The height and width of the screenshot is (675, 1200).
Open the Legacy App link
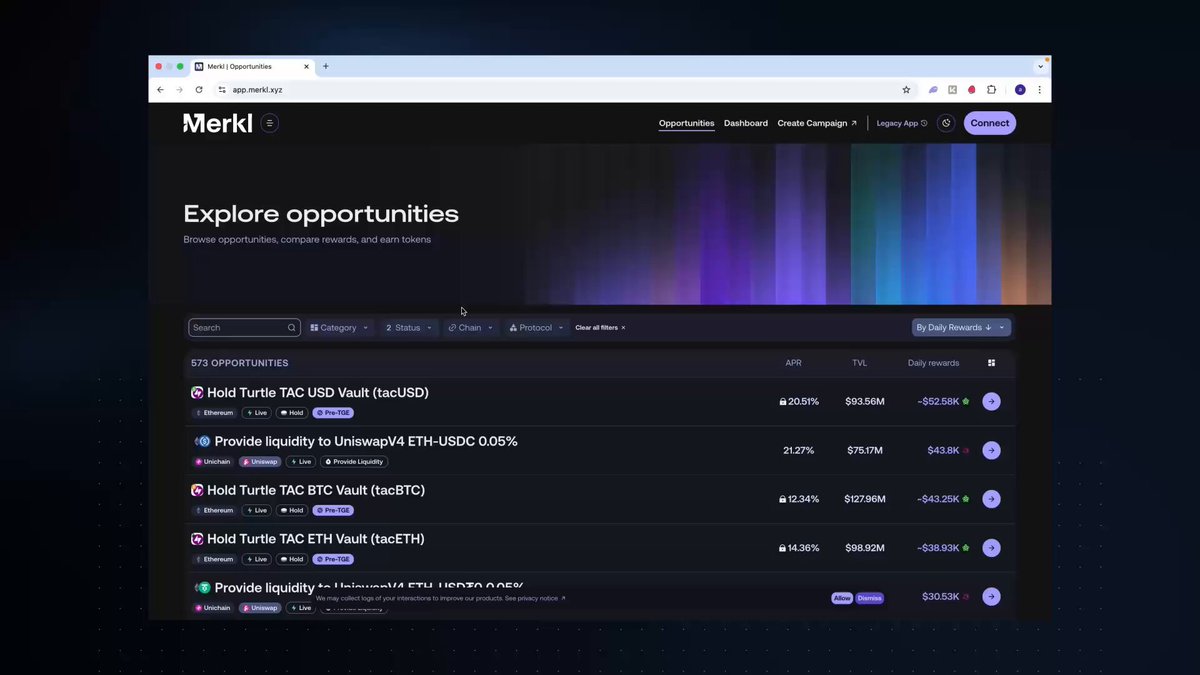click(902, 123)
